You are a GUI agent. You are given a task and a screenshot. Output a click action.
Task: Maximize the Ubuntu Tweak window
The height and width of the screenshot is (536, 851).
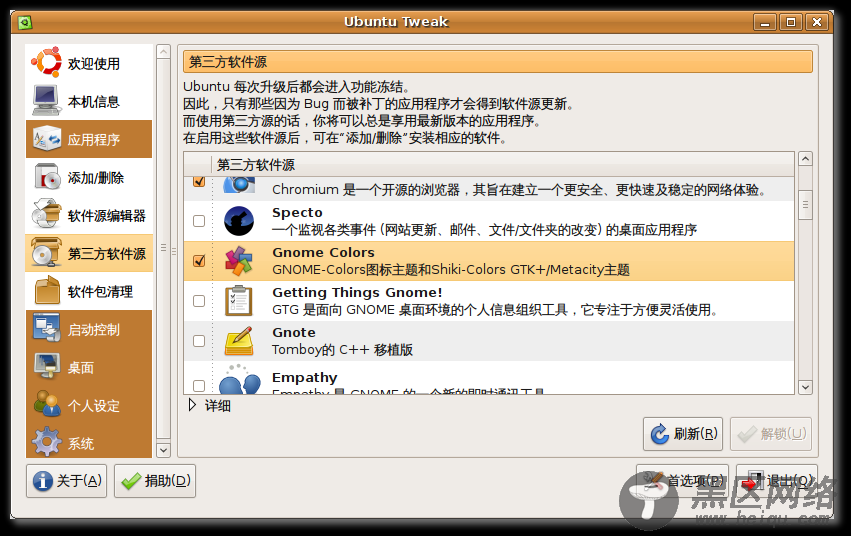791,22
